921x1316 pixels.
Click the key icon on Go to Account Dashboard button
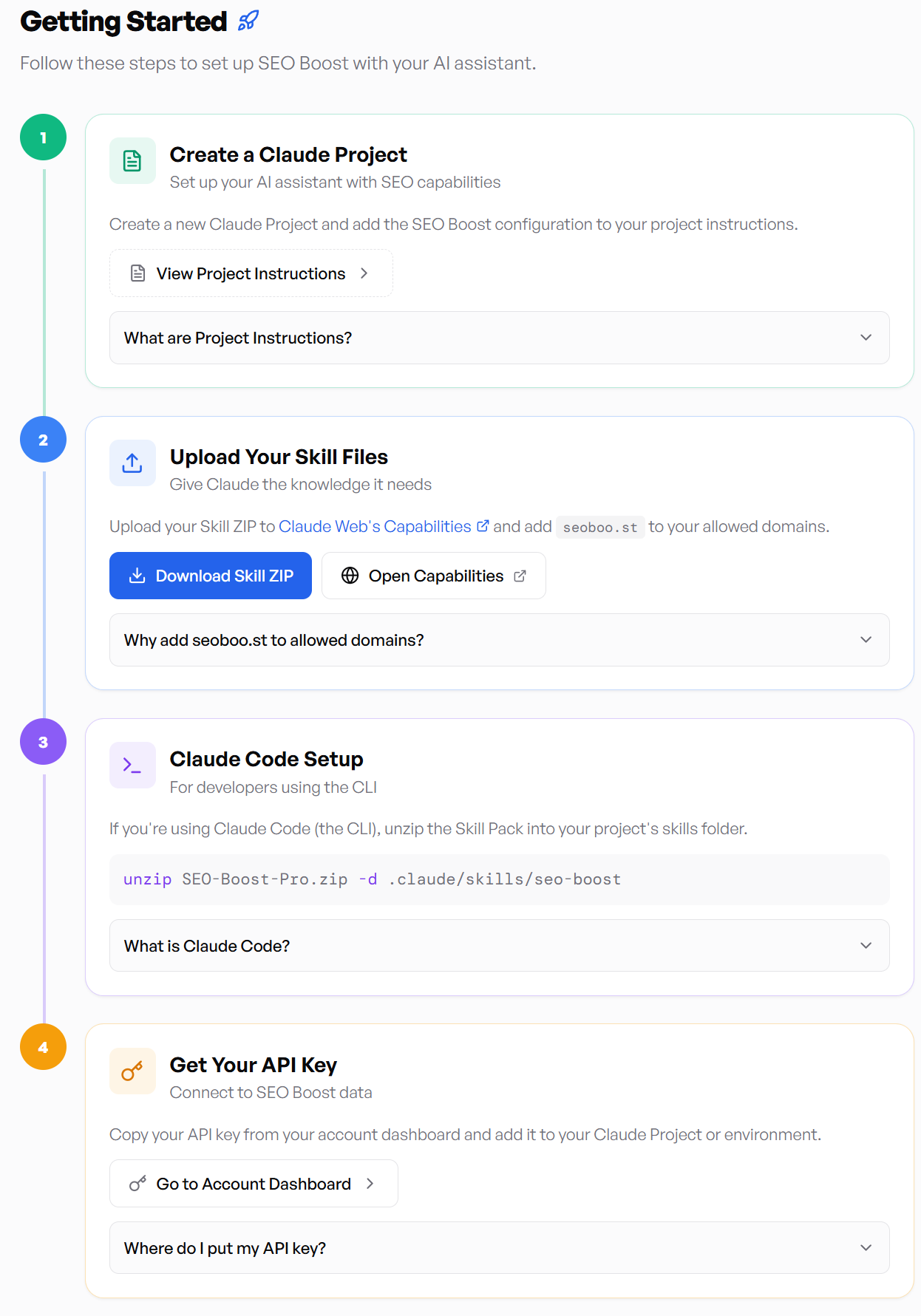click(x=136, y=1183)
